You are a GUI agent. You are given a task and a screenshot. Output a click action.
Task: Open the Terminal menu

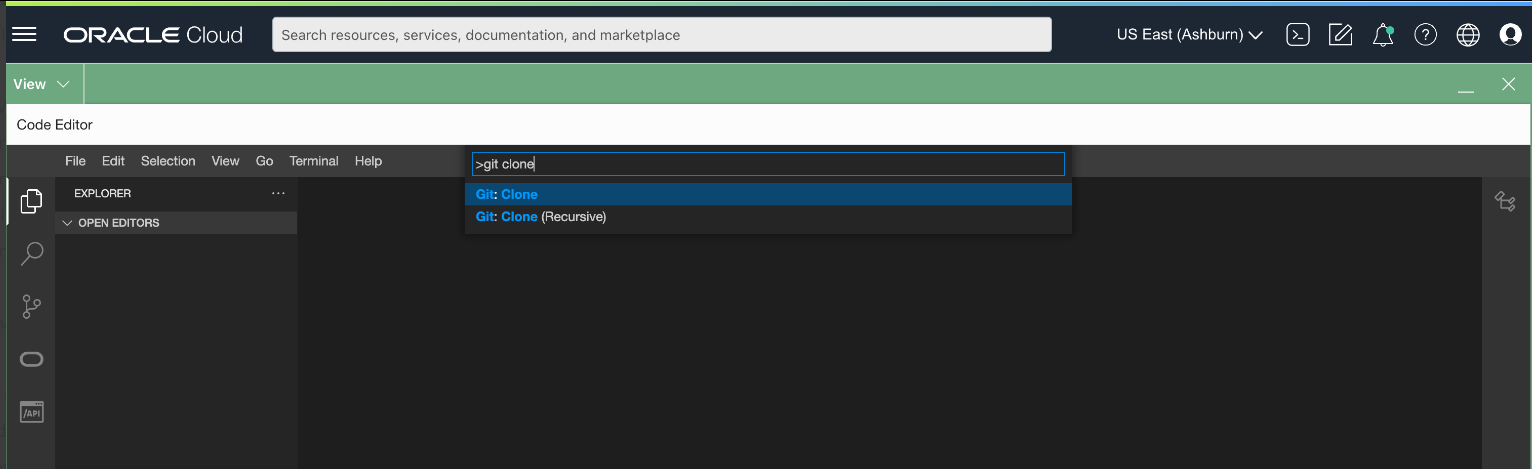click(314, 161)
